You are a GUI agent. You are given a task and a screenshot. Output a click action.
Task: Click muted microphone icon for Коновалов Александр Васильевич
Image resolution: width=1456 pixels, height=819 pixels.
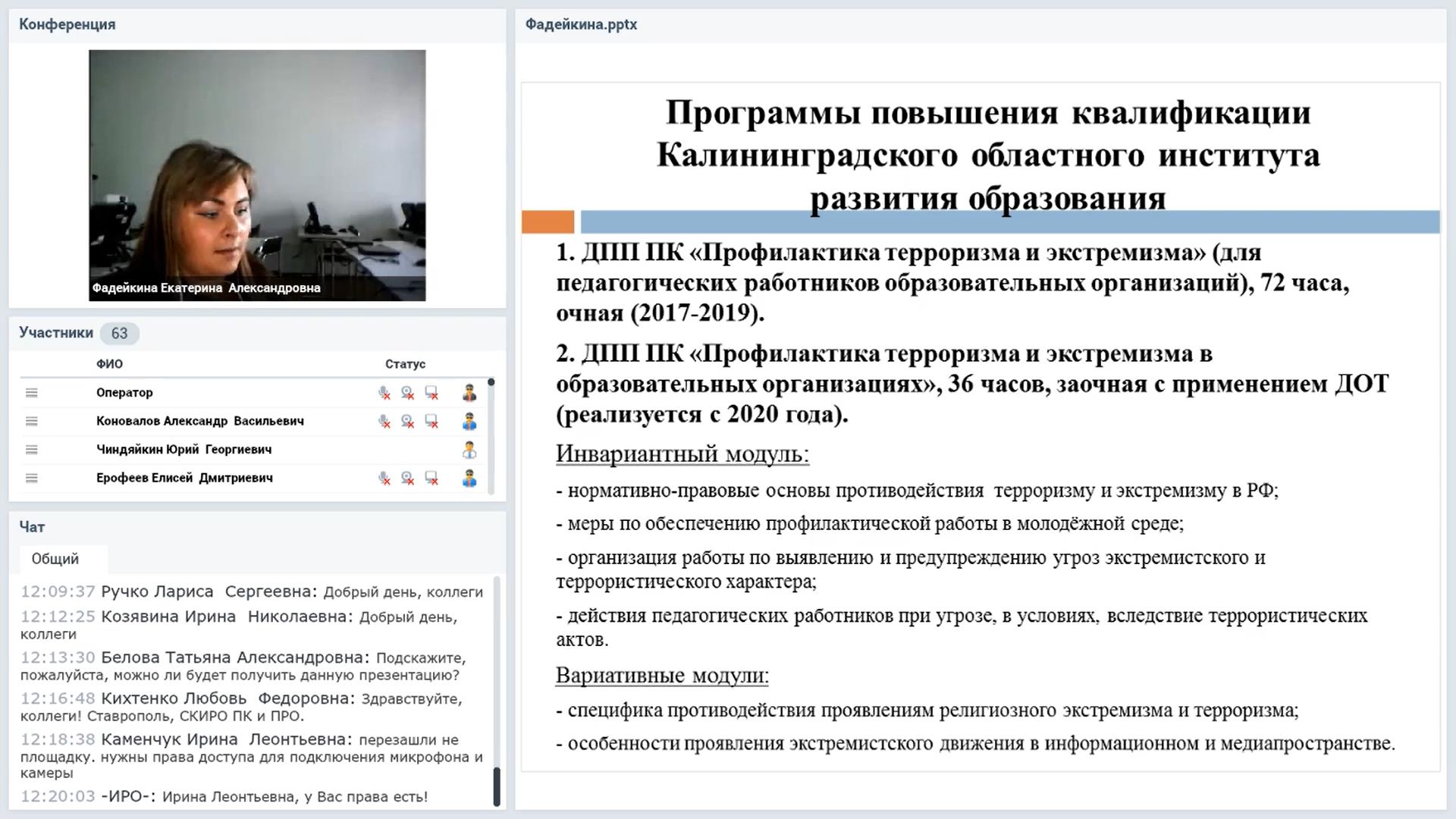[x=384, y=421]
